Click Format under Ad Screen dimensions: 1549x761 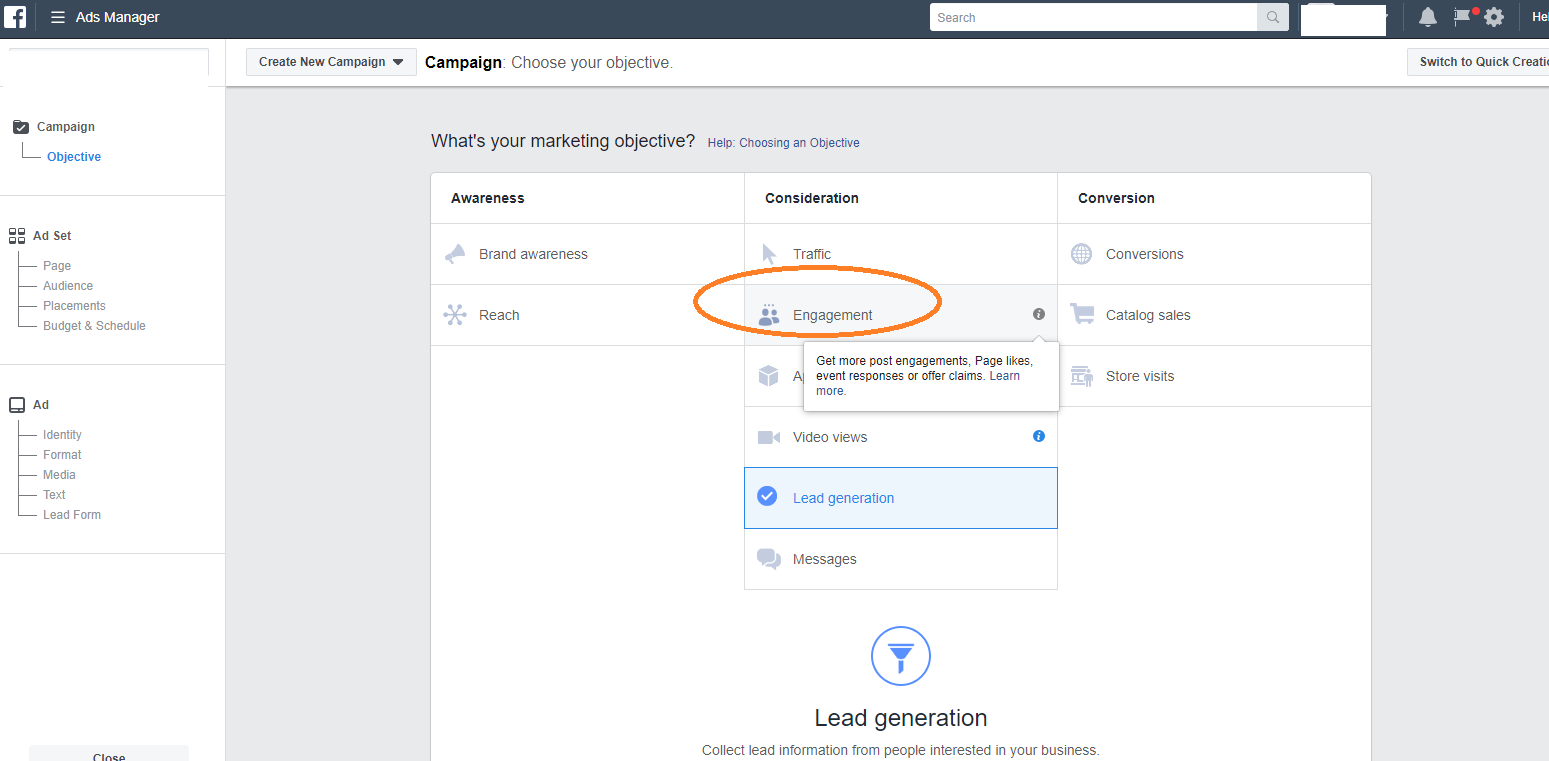(x=62, y=455)
